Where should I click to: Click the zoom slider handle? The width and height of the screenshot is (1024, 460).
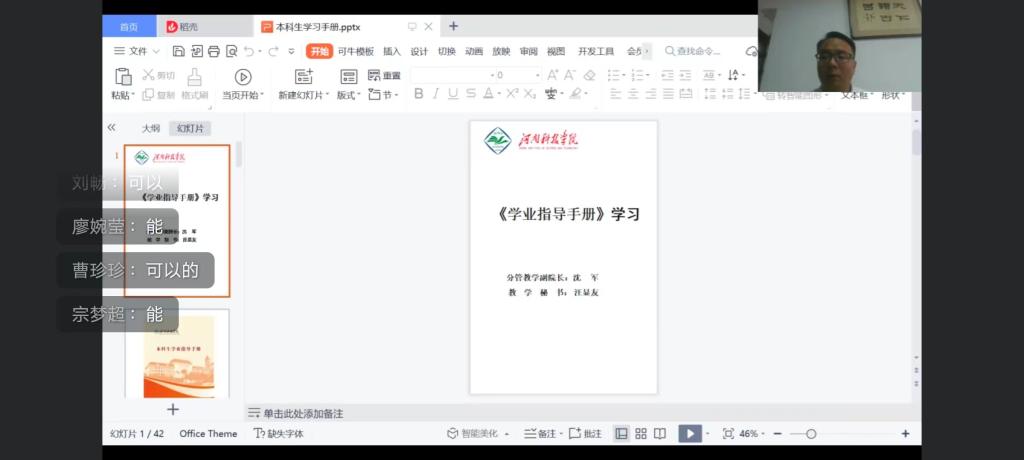[810, 434]
